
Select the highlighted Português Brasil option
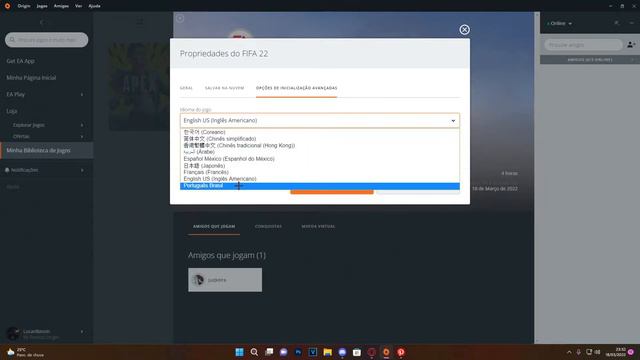coord(320,186)
